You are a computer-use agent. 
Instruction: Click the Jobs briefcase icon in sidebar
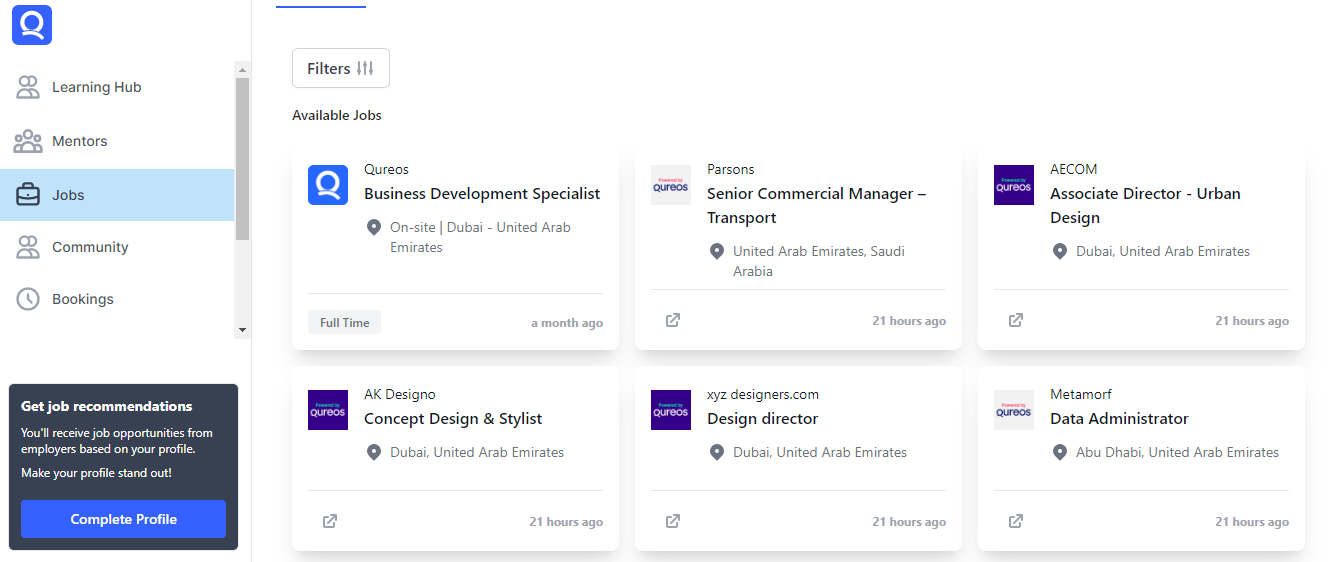tap(28, 195)
